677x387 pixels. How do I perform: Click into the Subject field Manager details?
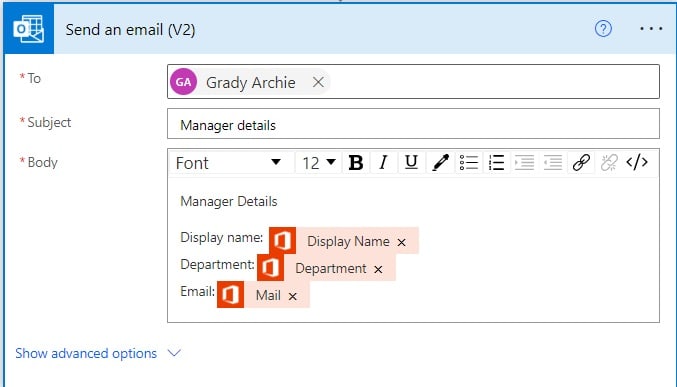click(413, 124)
